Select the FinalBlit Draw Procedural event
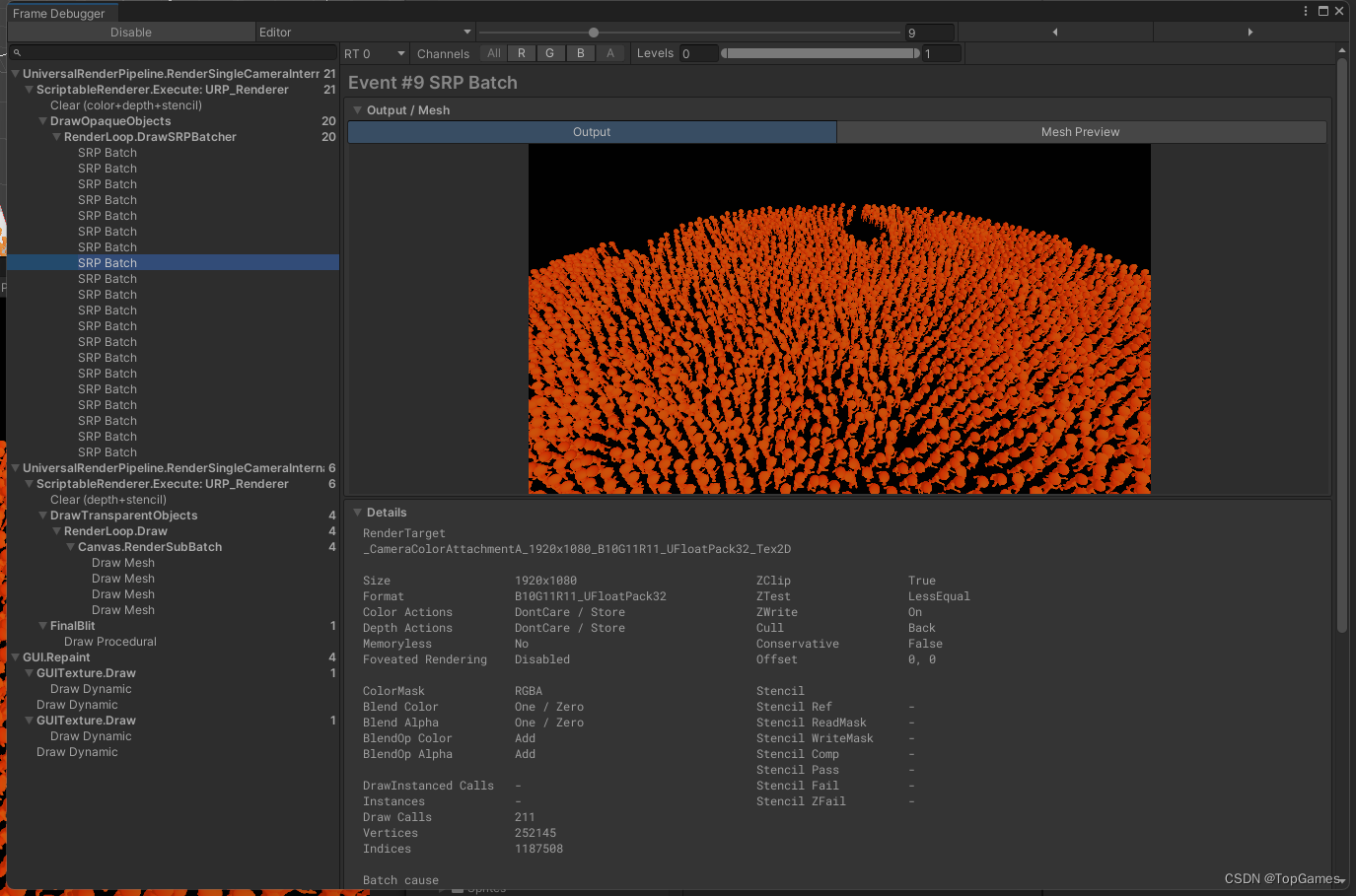Image resolution: width=1356 pixels, height=896 pixels. 110,642
